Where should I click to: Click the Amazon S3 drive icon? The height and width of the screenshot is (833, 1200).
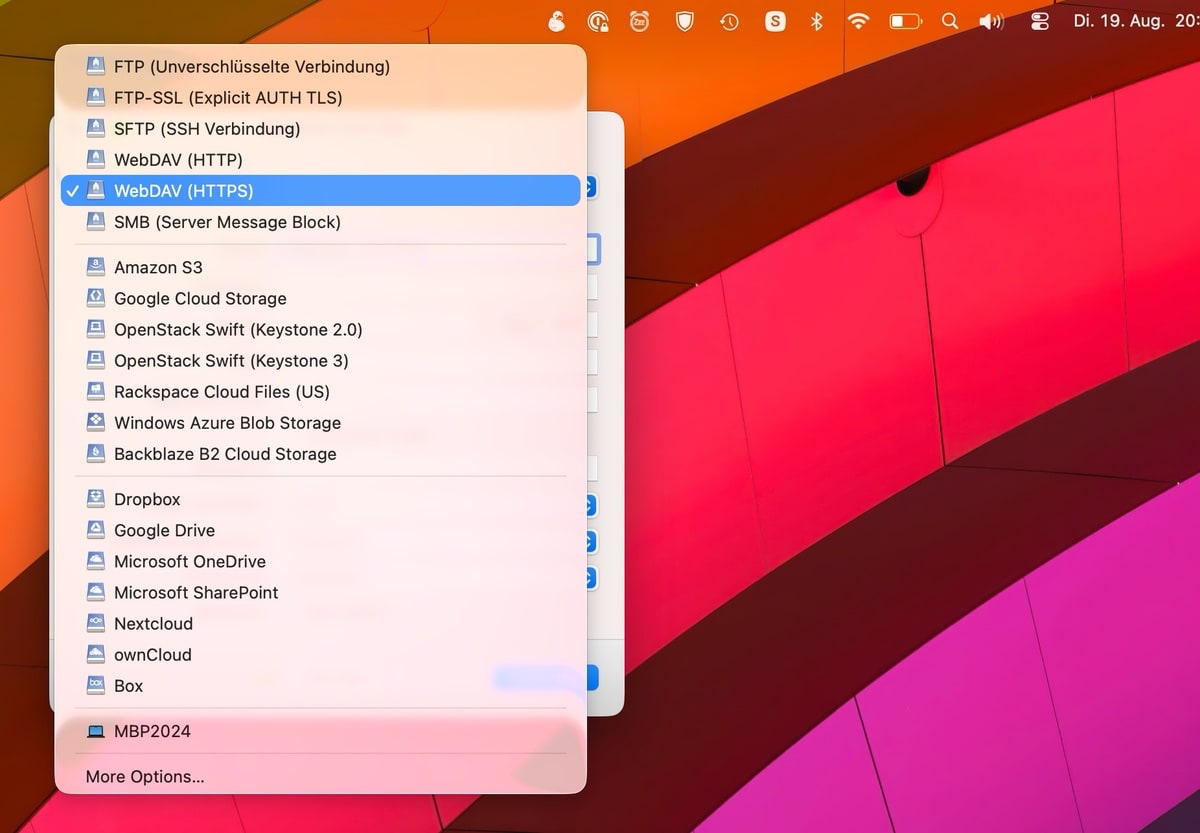95,267
